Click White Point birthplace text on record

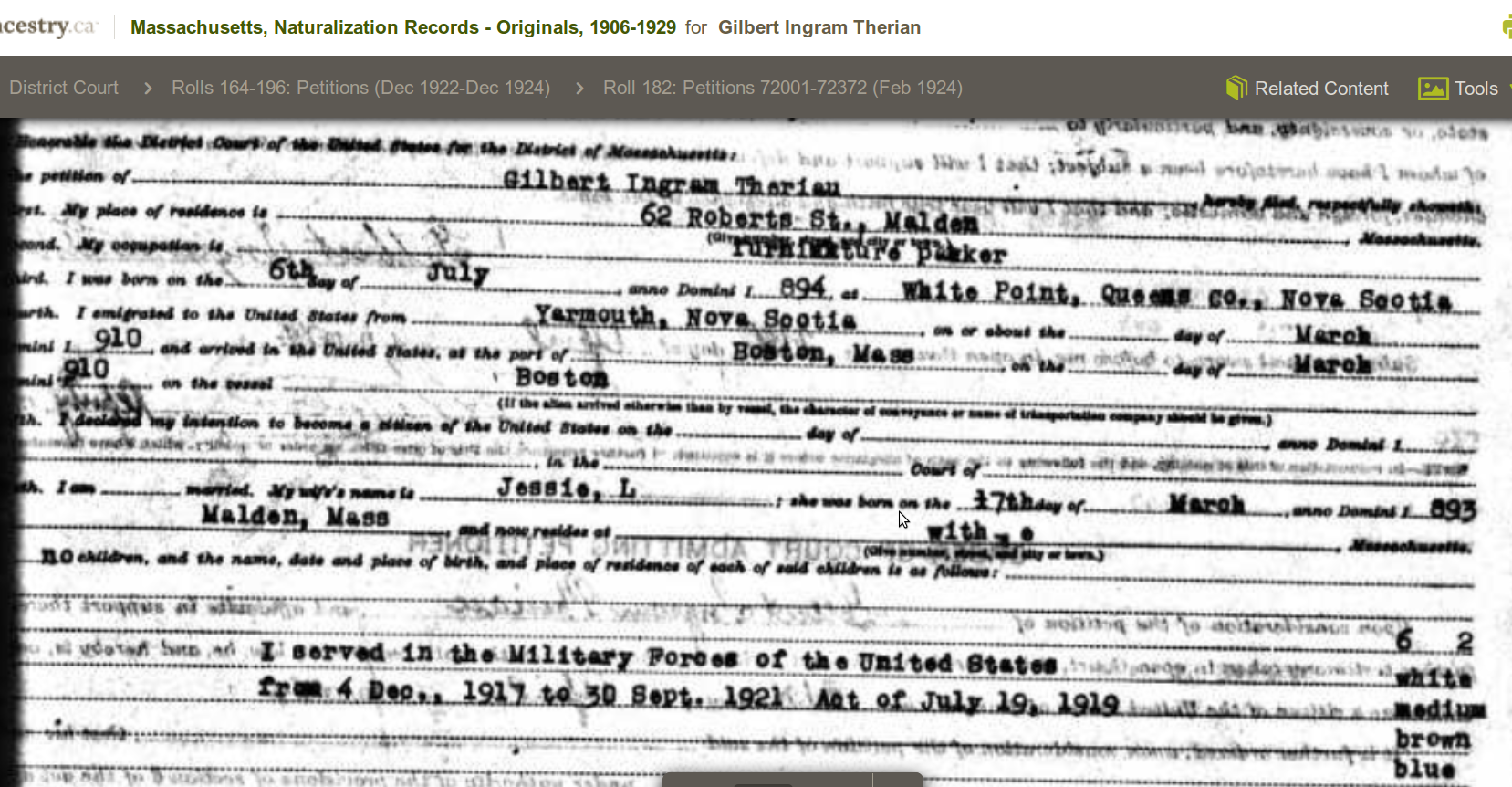(x=985, y=292)
